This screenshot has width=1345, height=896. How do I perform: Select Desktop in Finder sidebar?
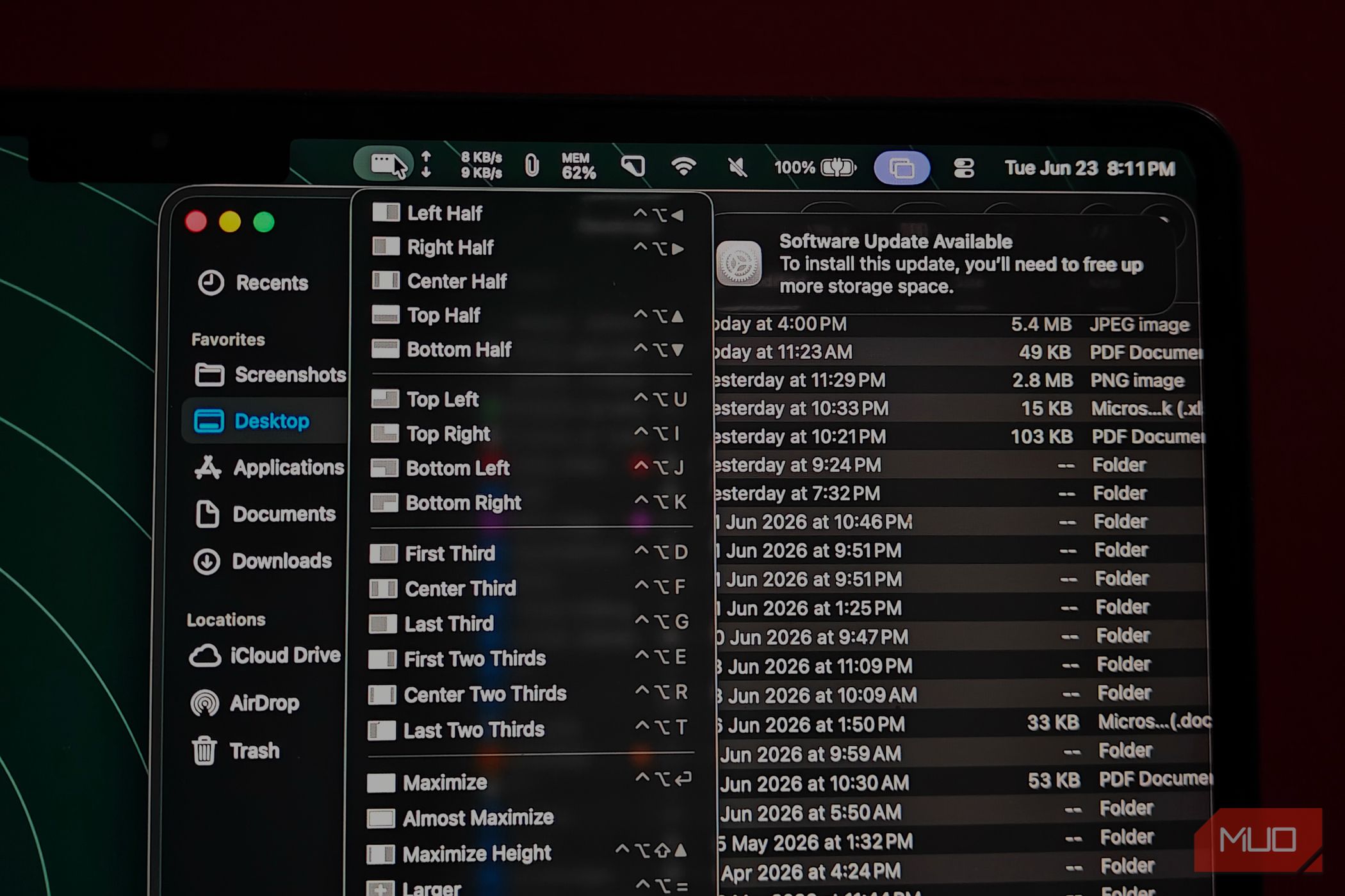(x=265, y=421)
